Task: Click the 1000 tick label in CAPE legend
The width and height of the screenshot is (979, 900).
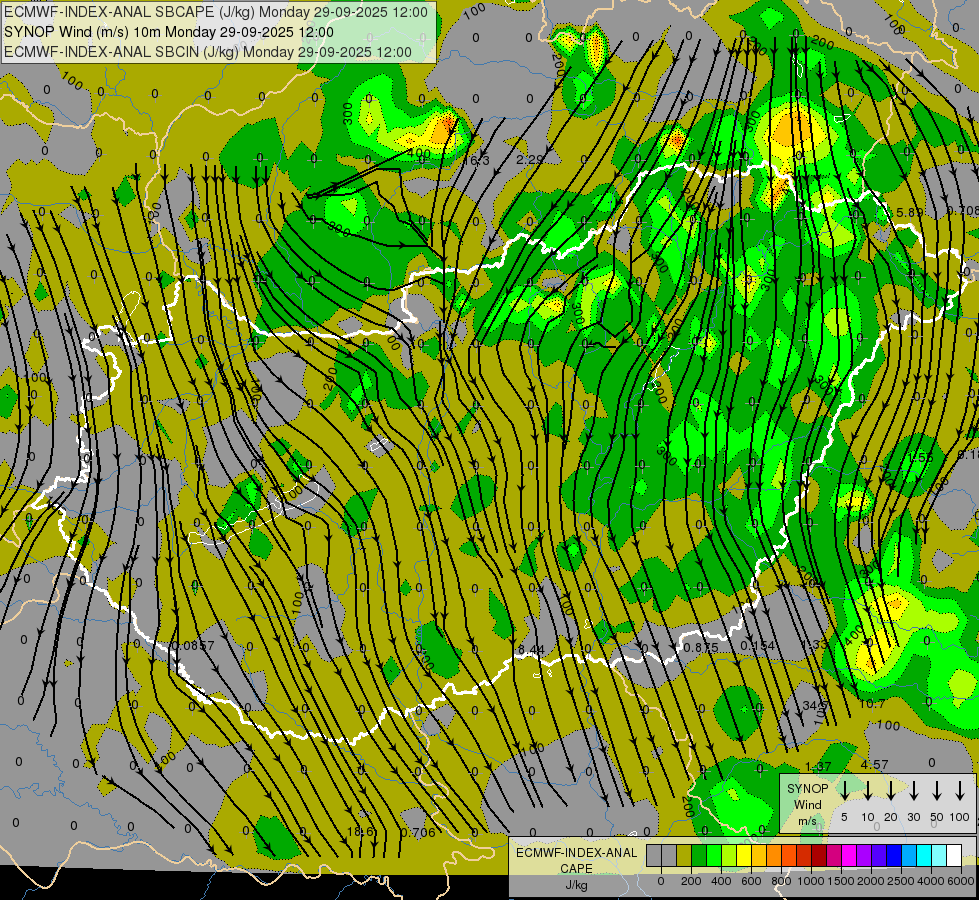Action: [812, 881]
